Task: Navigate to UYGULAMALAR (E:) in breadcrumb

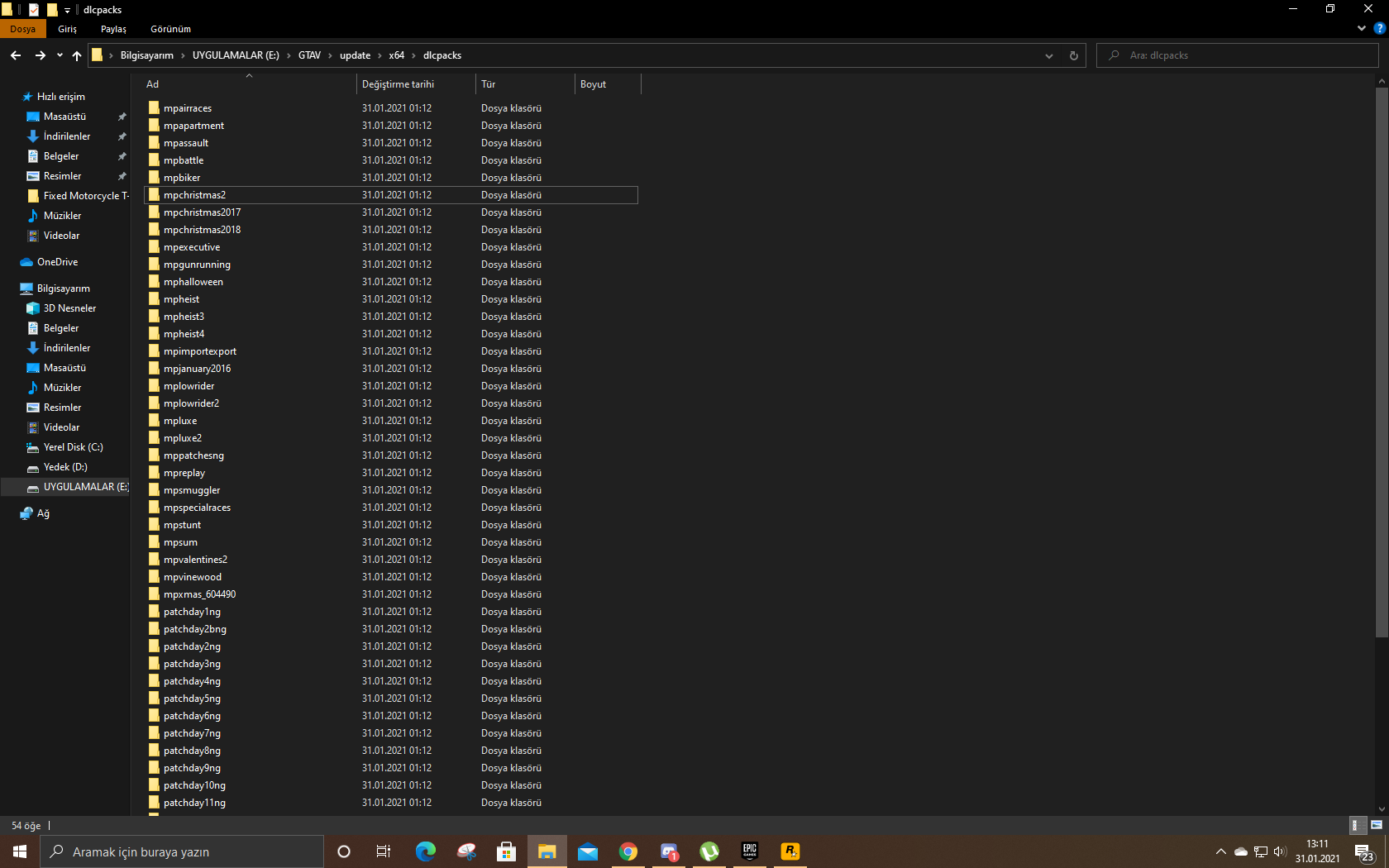Action: point(236,55)
